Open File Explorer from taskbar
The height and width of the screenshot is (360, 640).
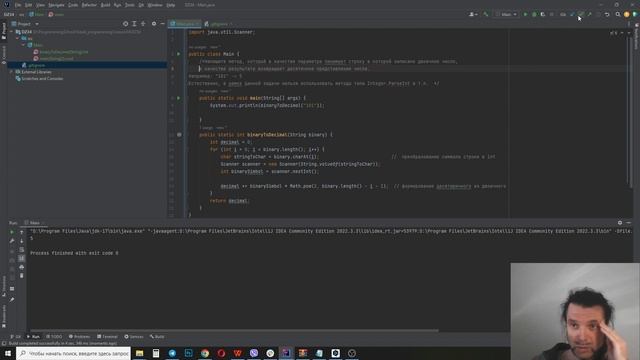coord(140,353)
